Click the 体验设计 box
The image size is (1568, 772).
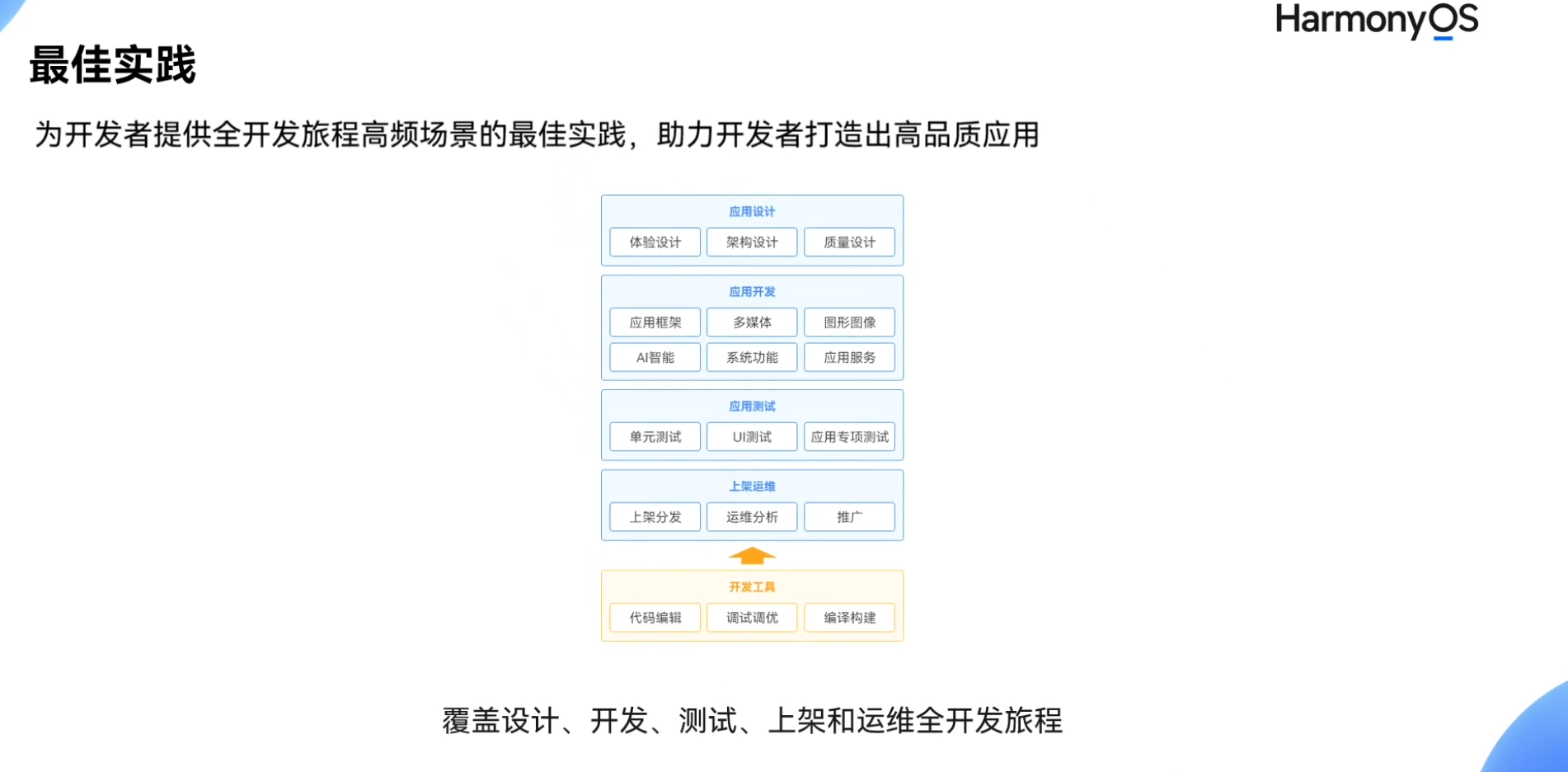click(x=655, y=242)
